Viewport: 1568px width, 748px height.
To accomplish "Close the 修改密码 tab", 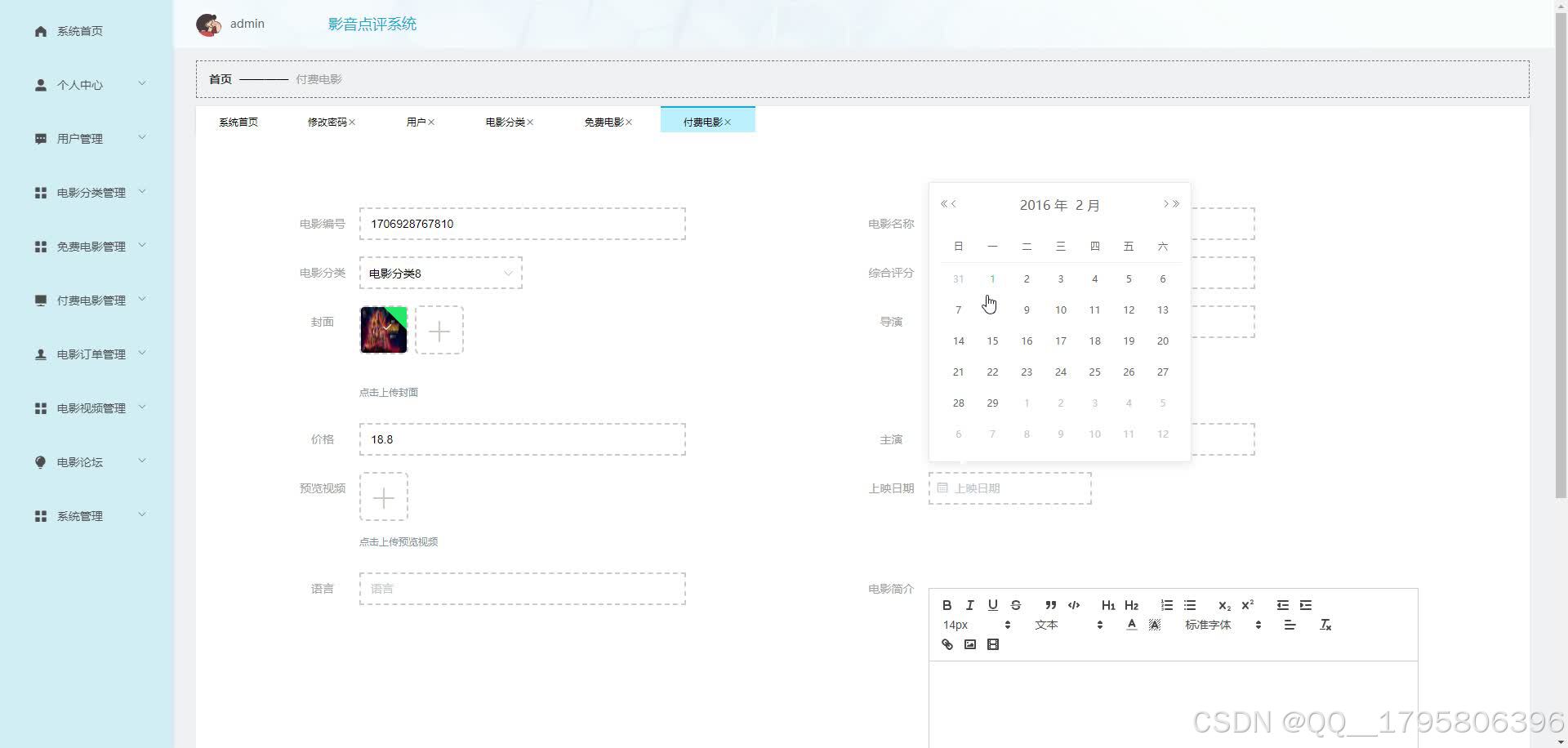I will 352,122.
